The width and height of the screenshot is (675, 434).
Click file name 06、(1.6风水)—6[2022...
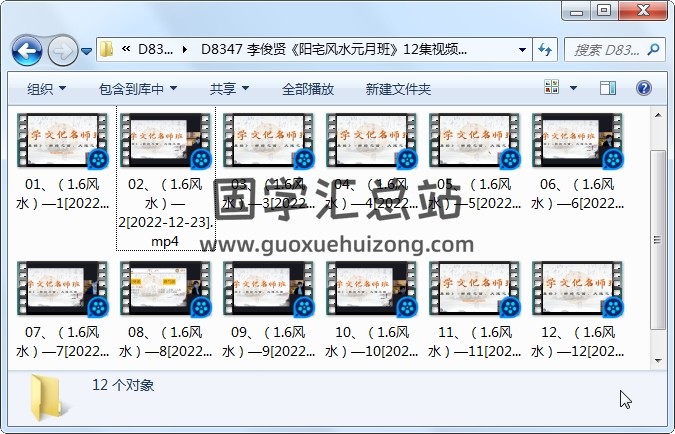(x=577, y=193)
